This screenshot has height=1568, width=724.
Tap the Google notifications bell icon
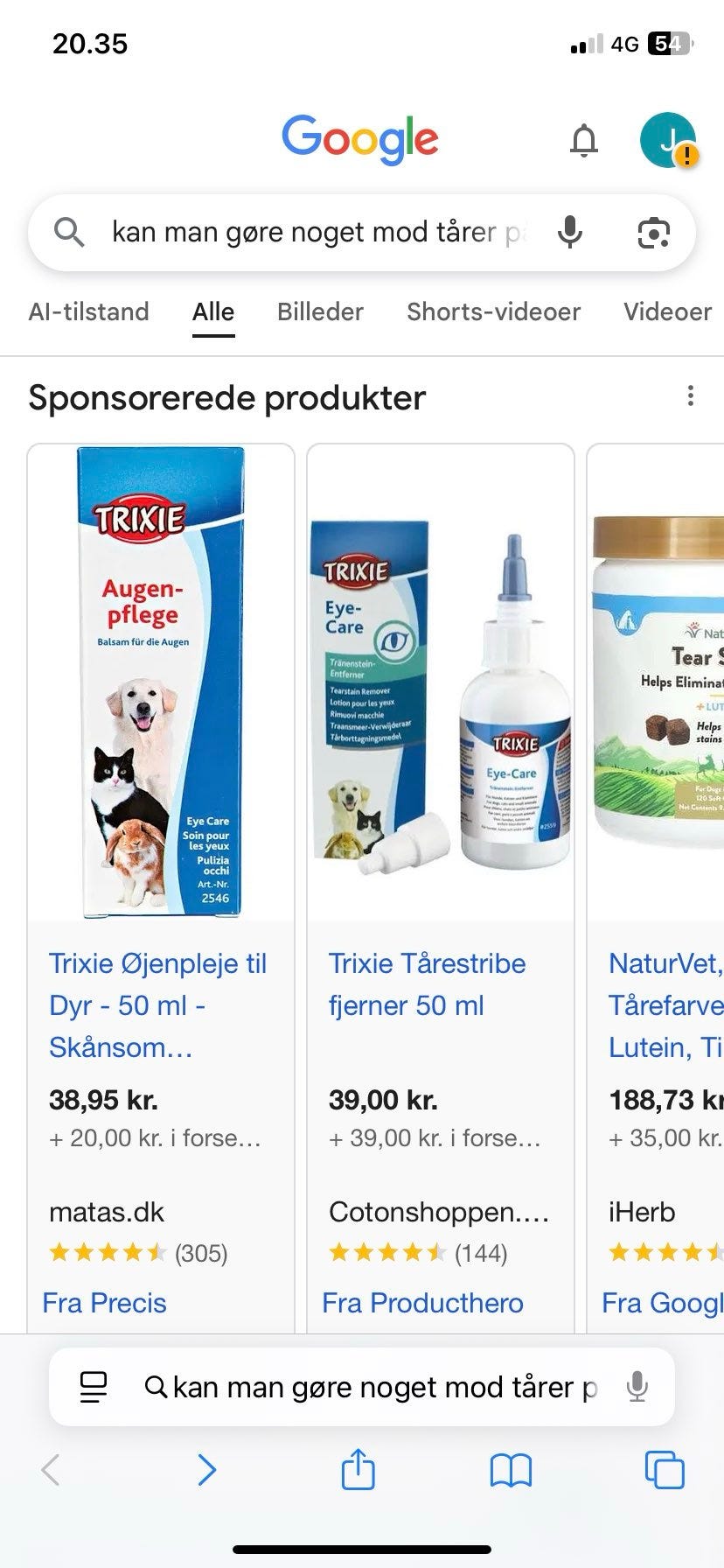click(x=584, y=140)
